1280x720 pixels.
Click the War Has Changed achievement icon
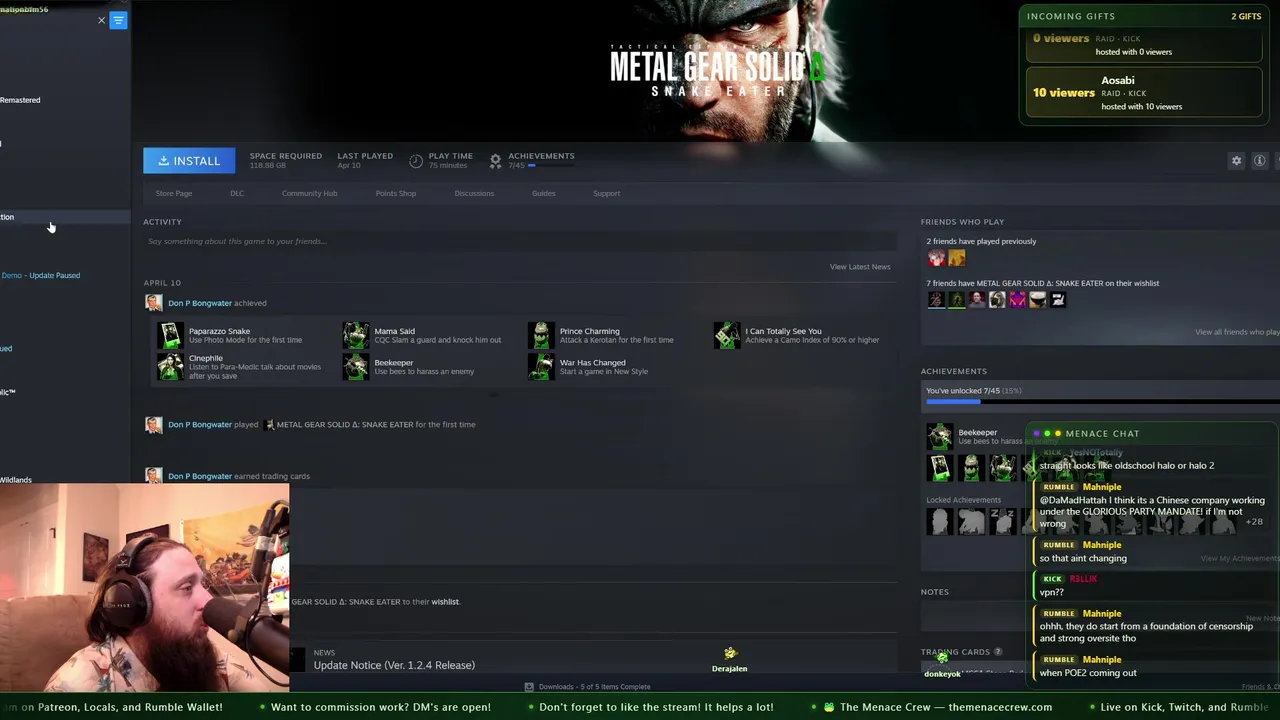(541, 367)
